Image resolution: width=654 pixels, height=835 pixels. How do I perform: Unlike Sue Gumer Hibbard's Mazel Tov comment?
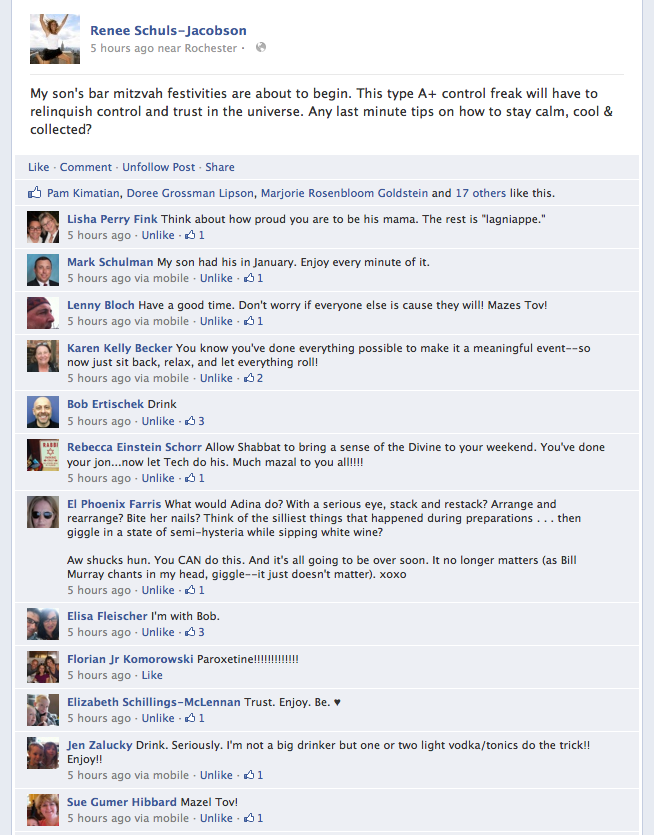coord(216,818)
